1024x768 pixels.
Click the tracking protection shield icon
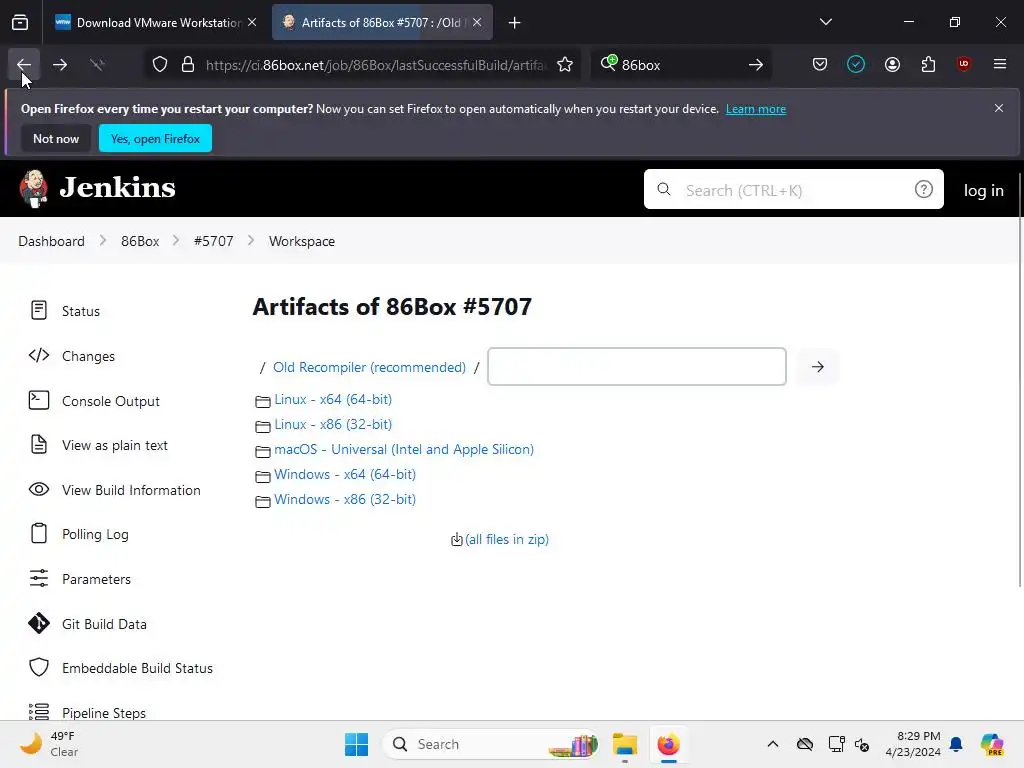(160, 65)
